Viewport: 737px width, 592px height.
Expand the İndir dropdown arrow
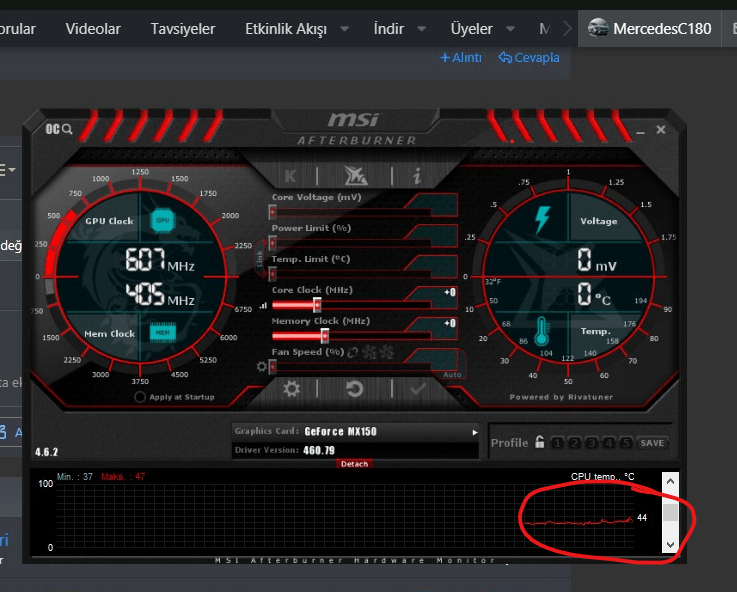[422, 29]
